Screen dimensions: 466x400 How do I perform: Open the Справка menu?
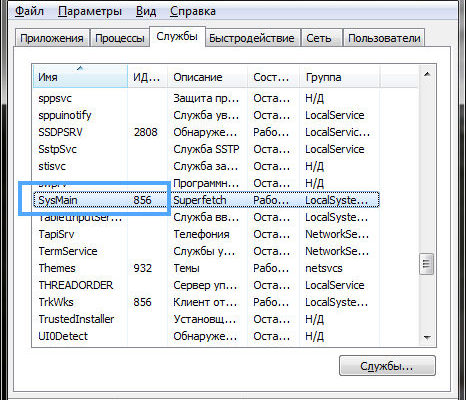click(x=193, y=11)
